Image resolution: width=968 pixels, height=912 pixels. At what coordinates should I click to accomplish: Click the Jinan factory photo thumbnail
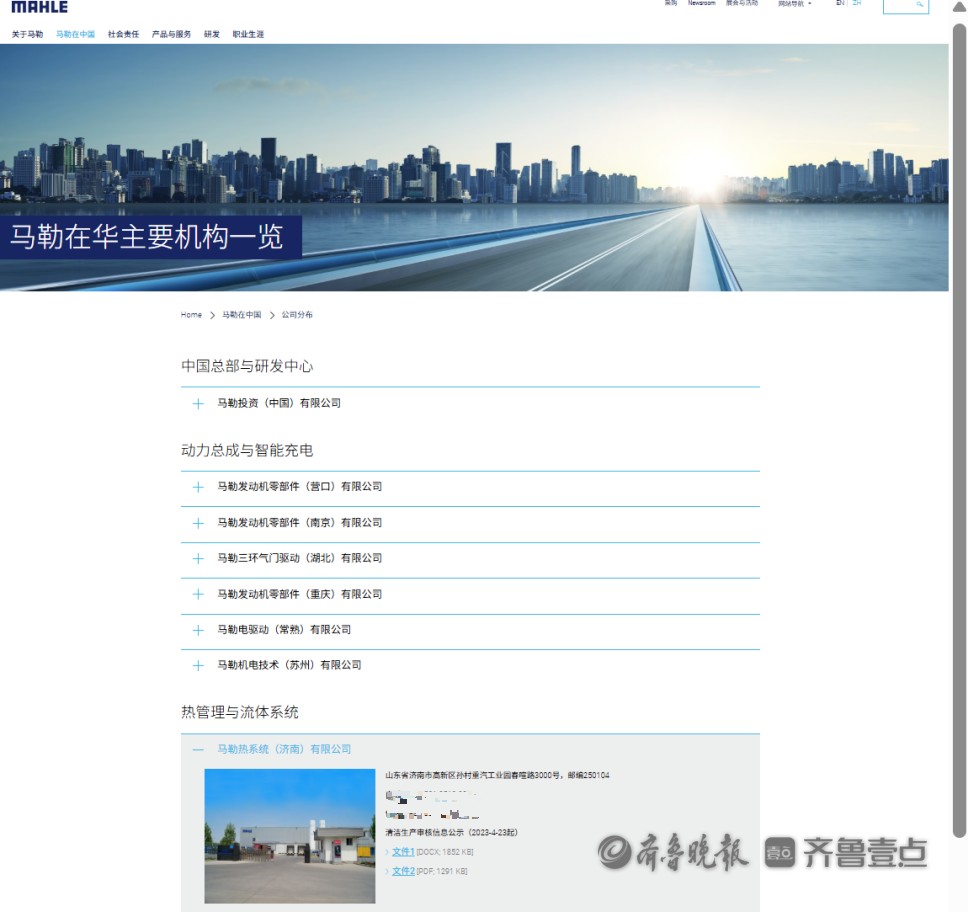[290, 836]
